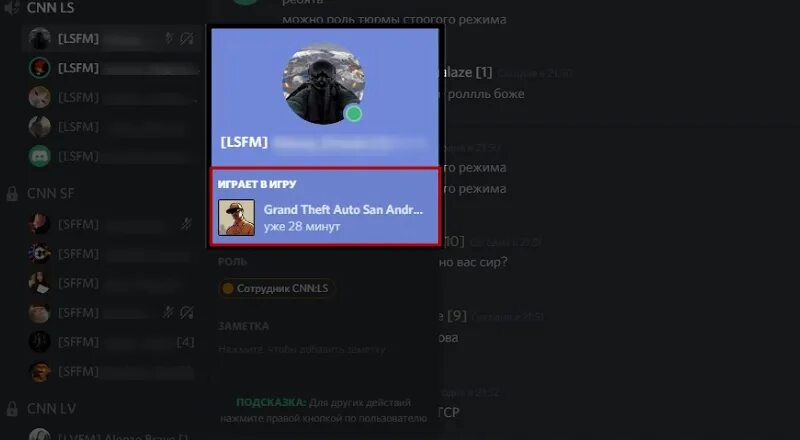The width and height of the screenshot is (800, 440).
Task: Select the CNN LS voice channel speaker icon
Action: pyautogui.click(x=11, y=8)
